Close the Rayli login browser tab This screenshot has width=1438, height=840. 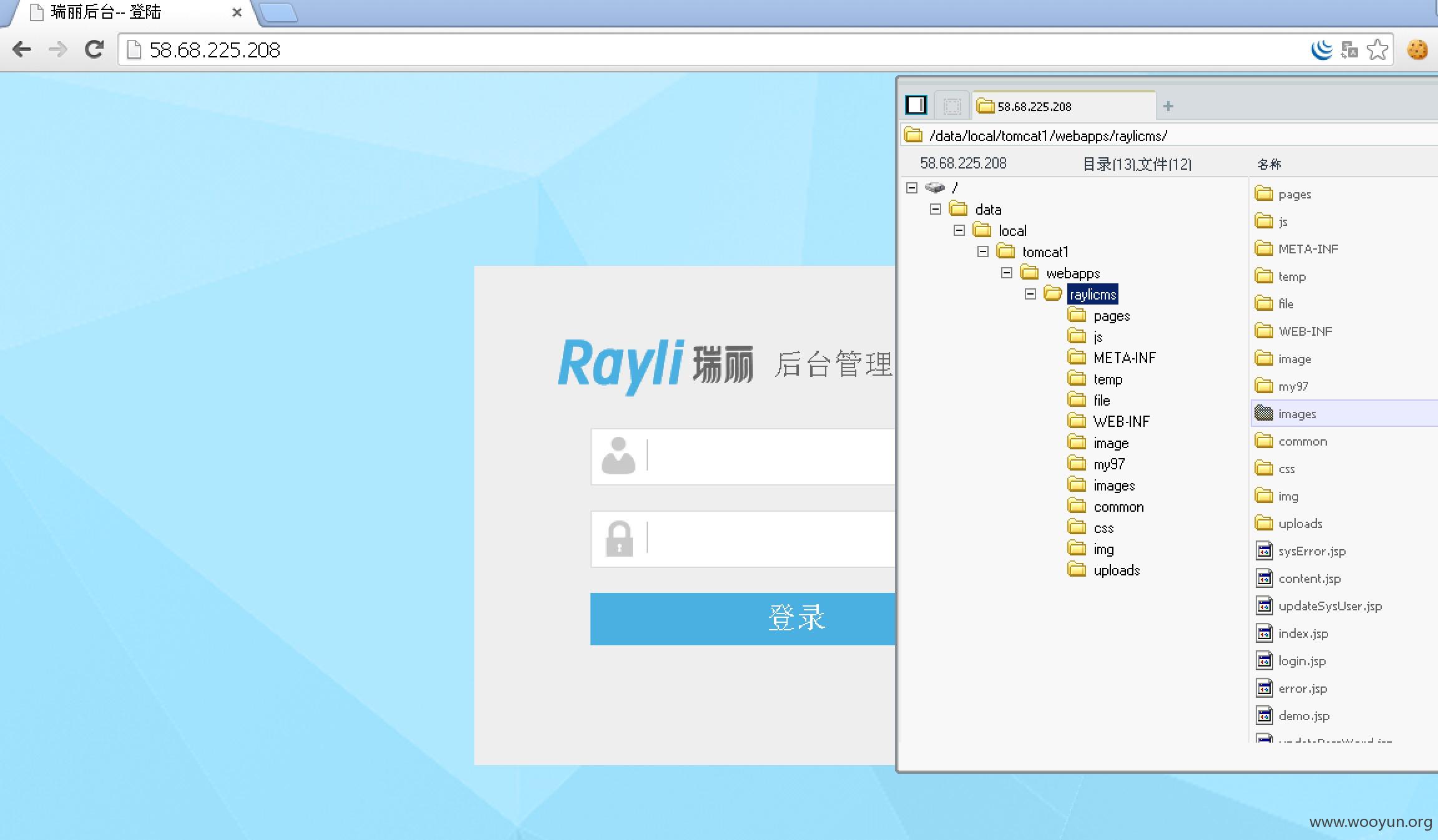(237, 12)
